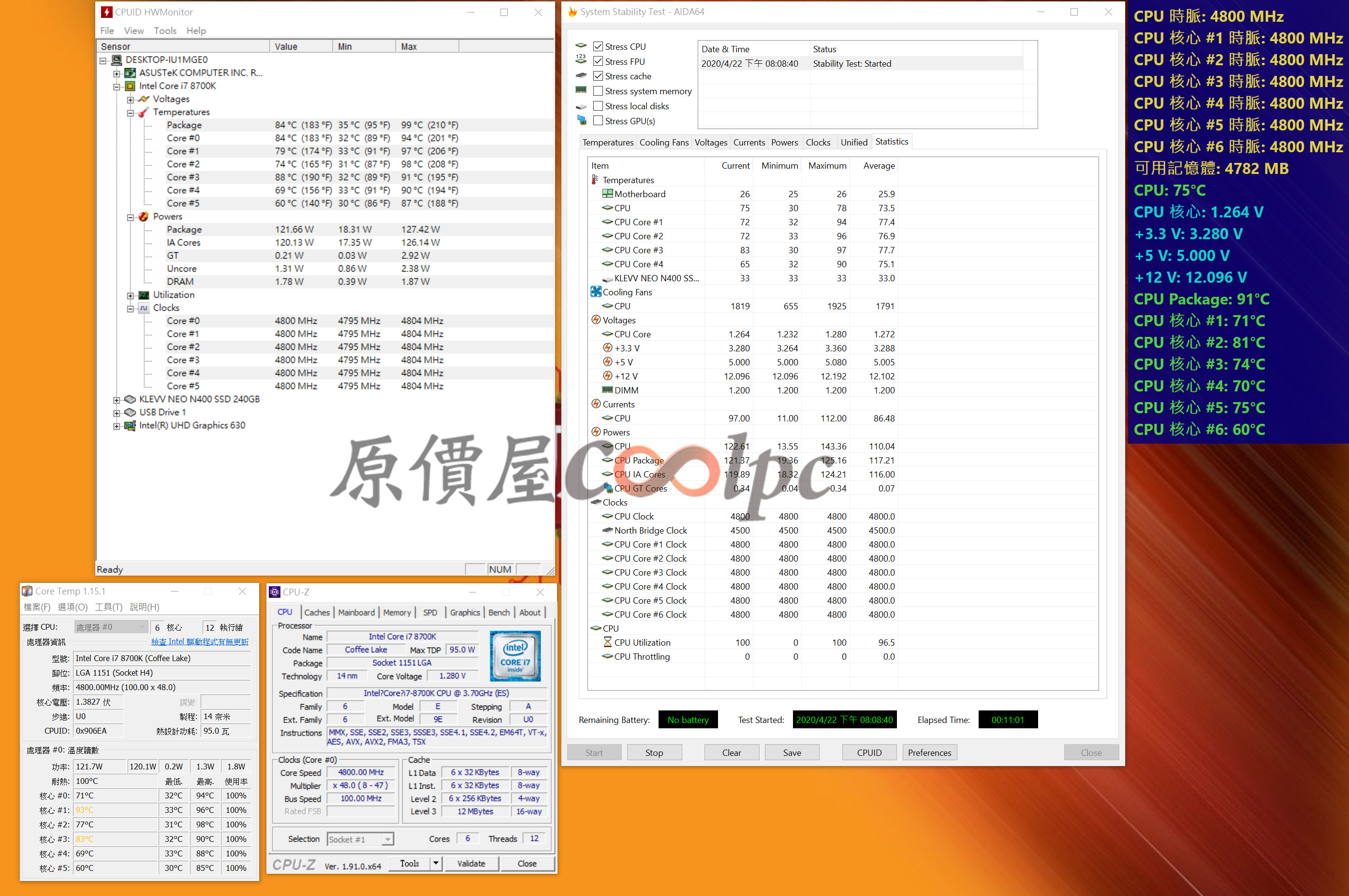Click the HWMonitor lightning icon in title bar
The image size is (1349, 896).
[106, 12]
